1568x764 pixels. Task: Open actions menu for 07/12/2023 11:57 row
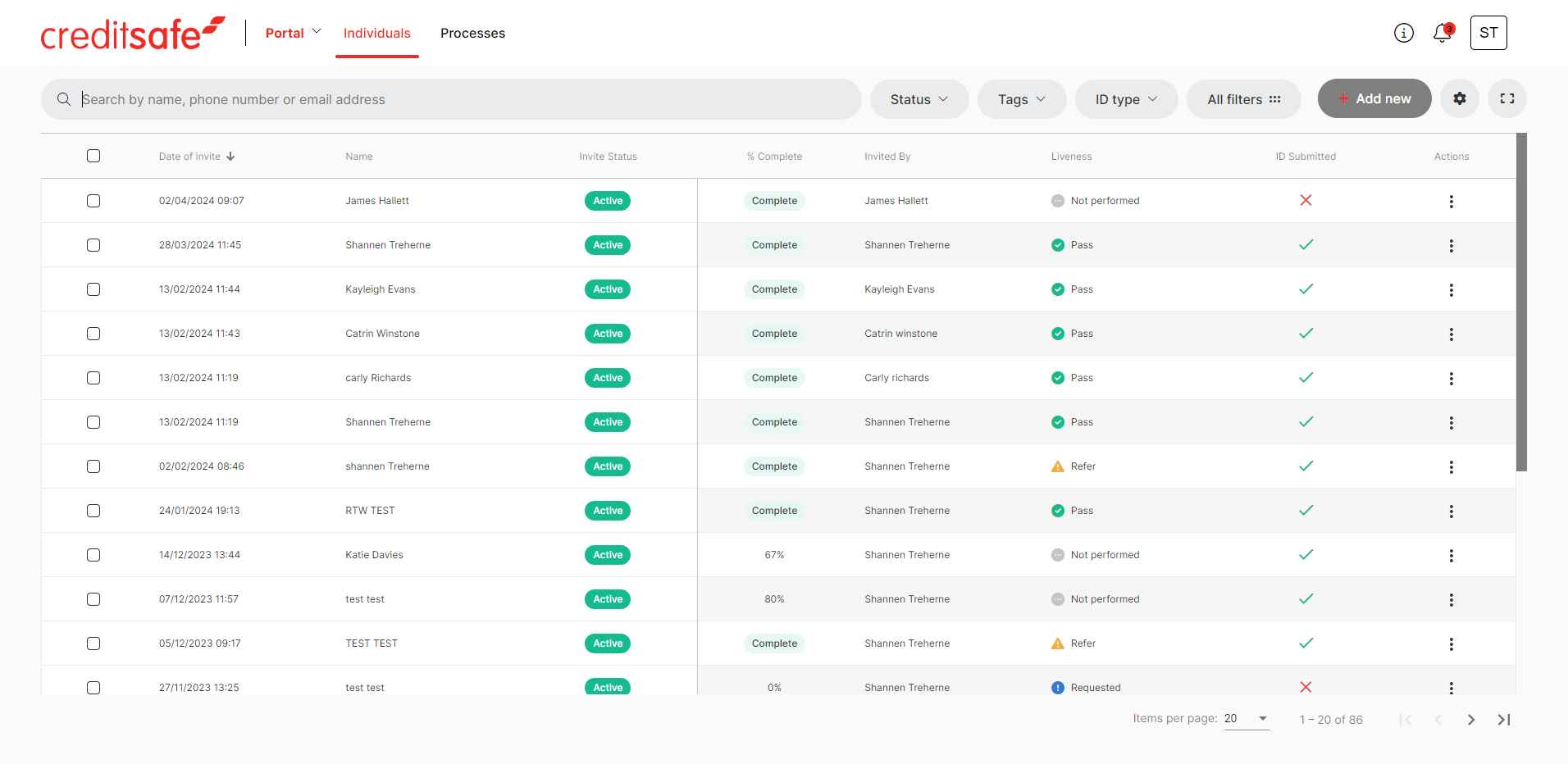[x=1452, y=599]
